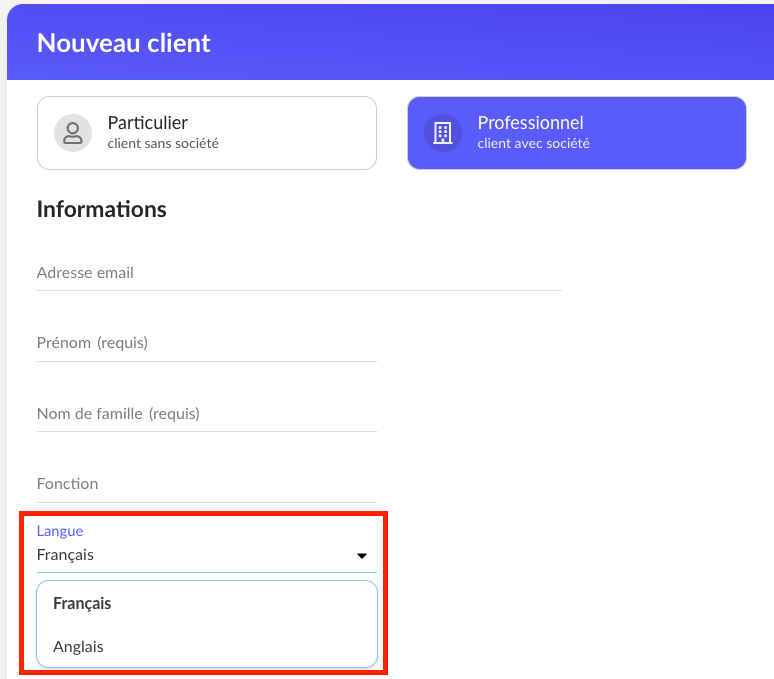This screenshot has height=679, width=774.
Task: Choose Anglais from the language list
Action: point(78,647)
